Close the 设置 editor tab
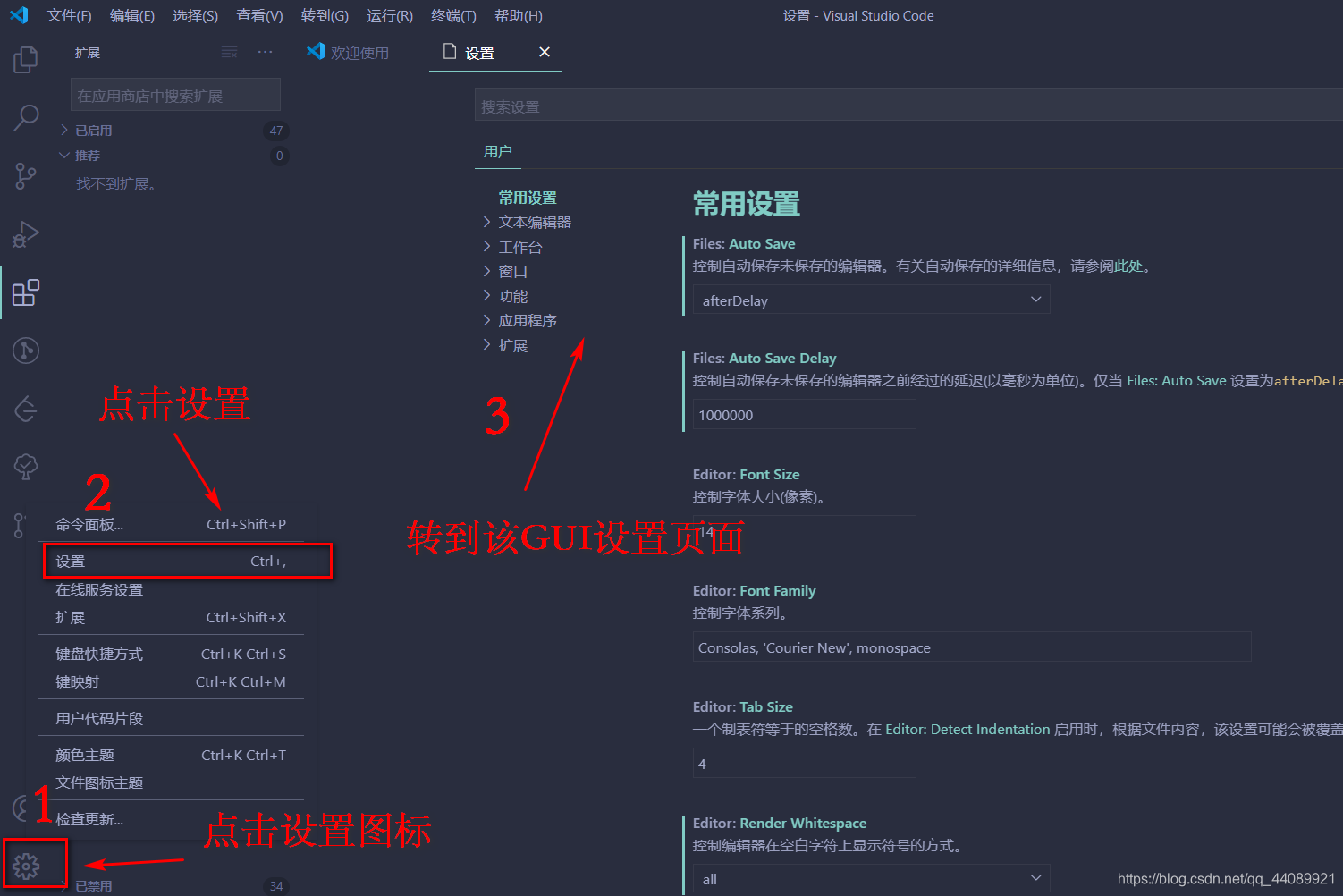This screenshot has width=1343, height=896. [x=545, y=52]
